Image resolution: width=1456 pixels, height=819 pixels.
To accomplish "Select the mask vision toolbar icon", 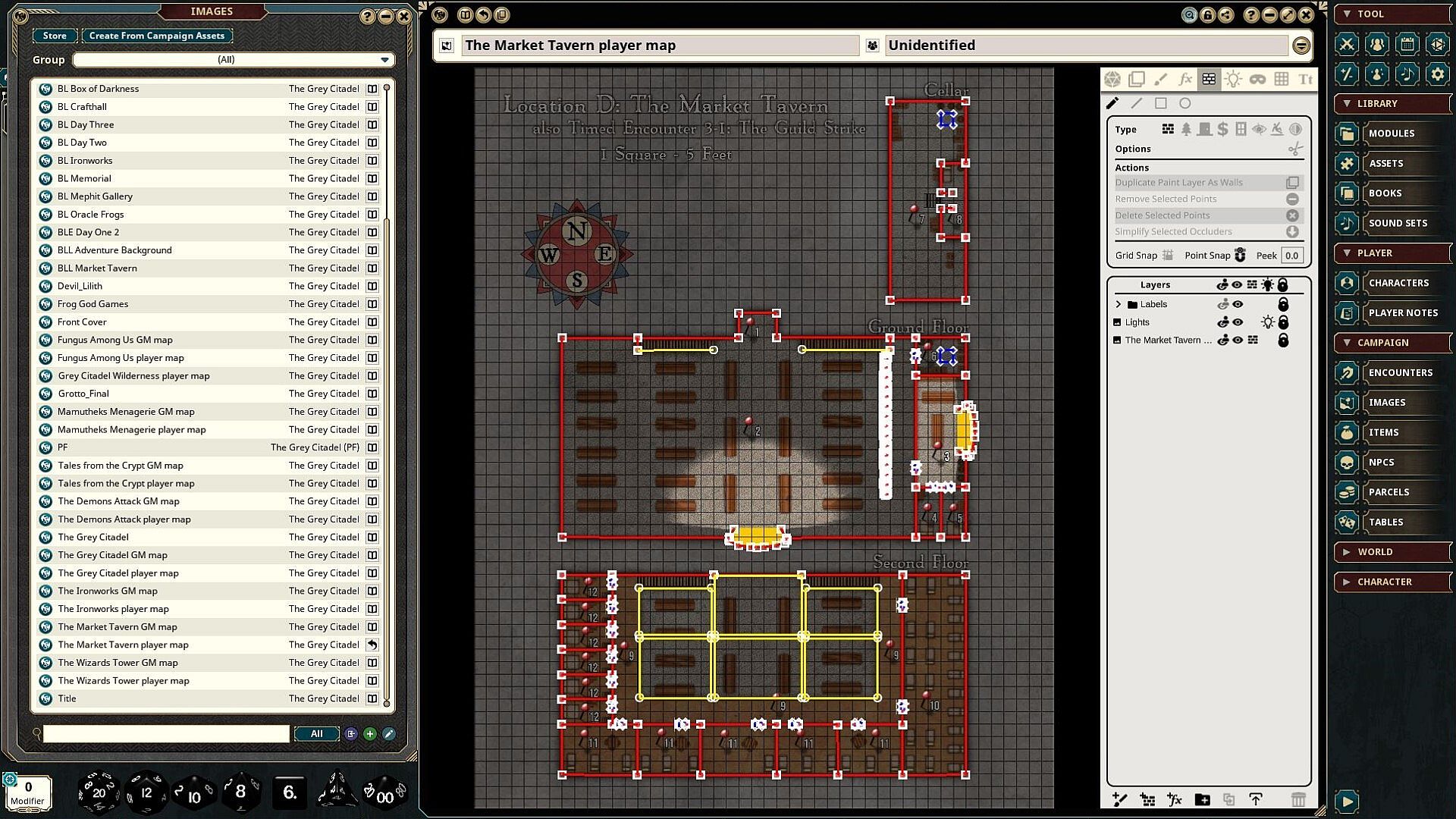I will click(x=1257, y=79).
